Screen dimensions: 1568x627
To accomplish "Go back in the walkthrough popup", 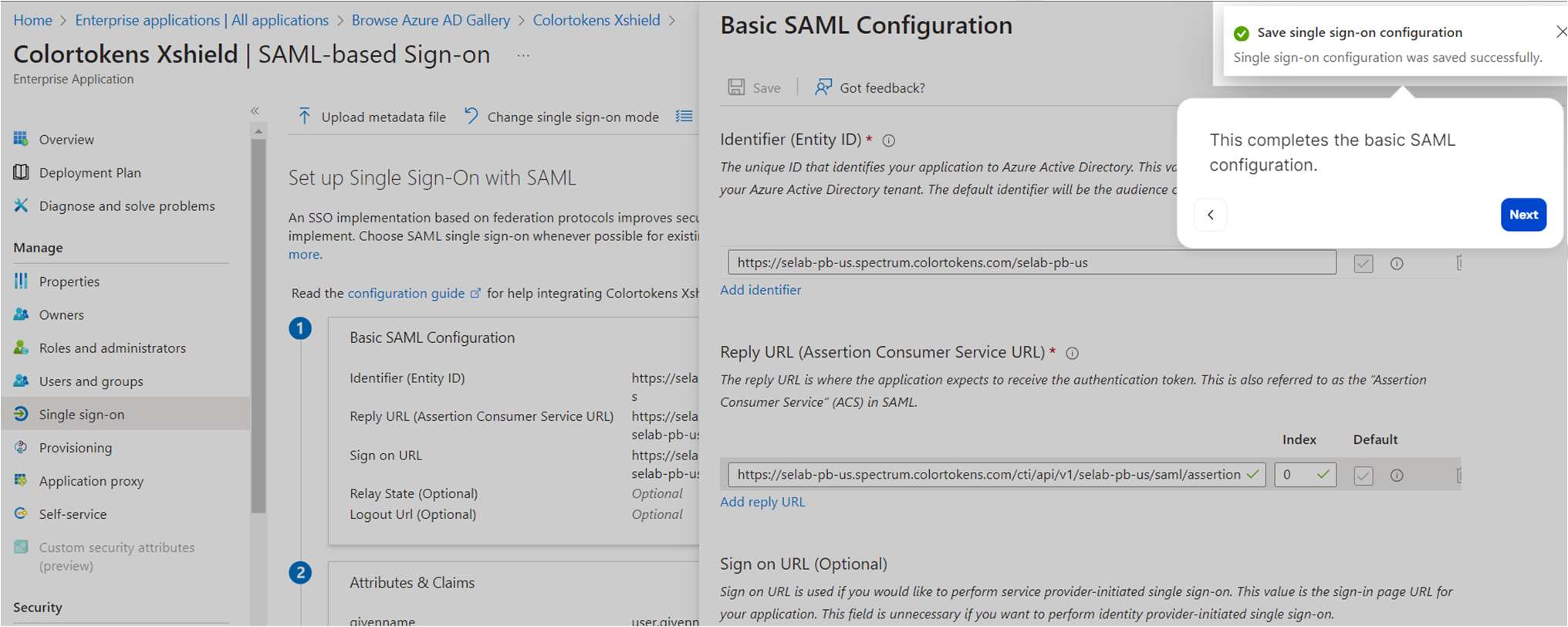I will pos(1211,215).
